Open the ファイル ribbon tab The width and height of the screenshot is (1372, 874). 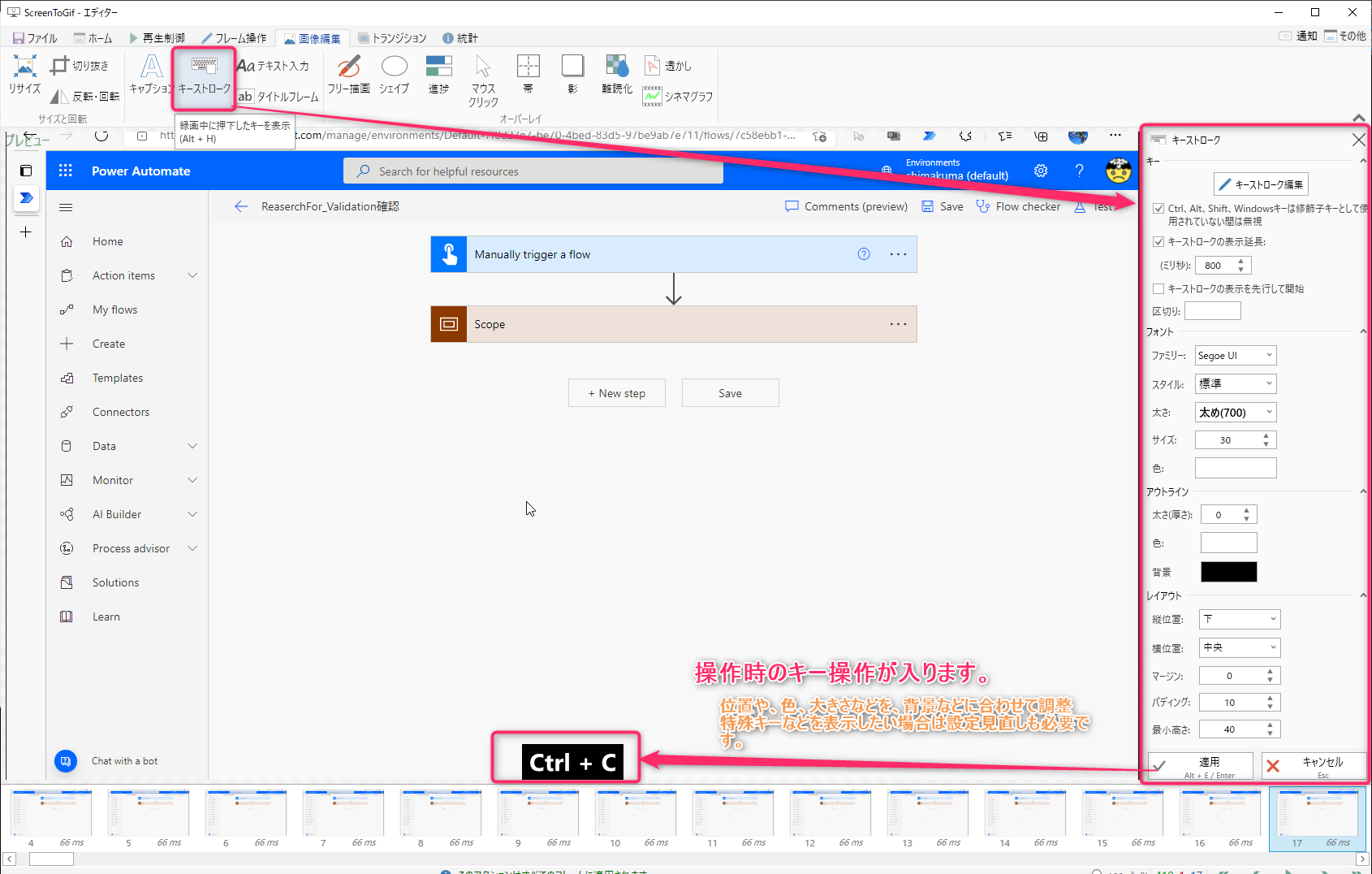35,38
